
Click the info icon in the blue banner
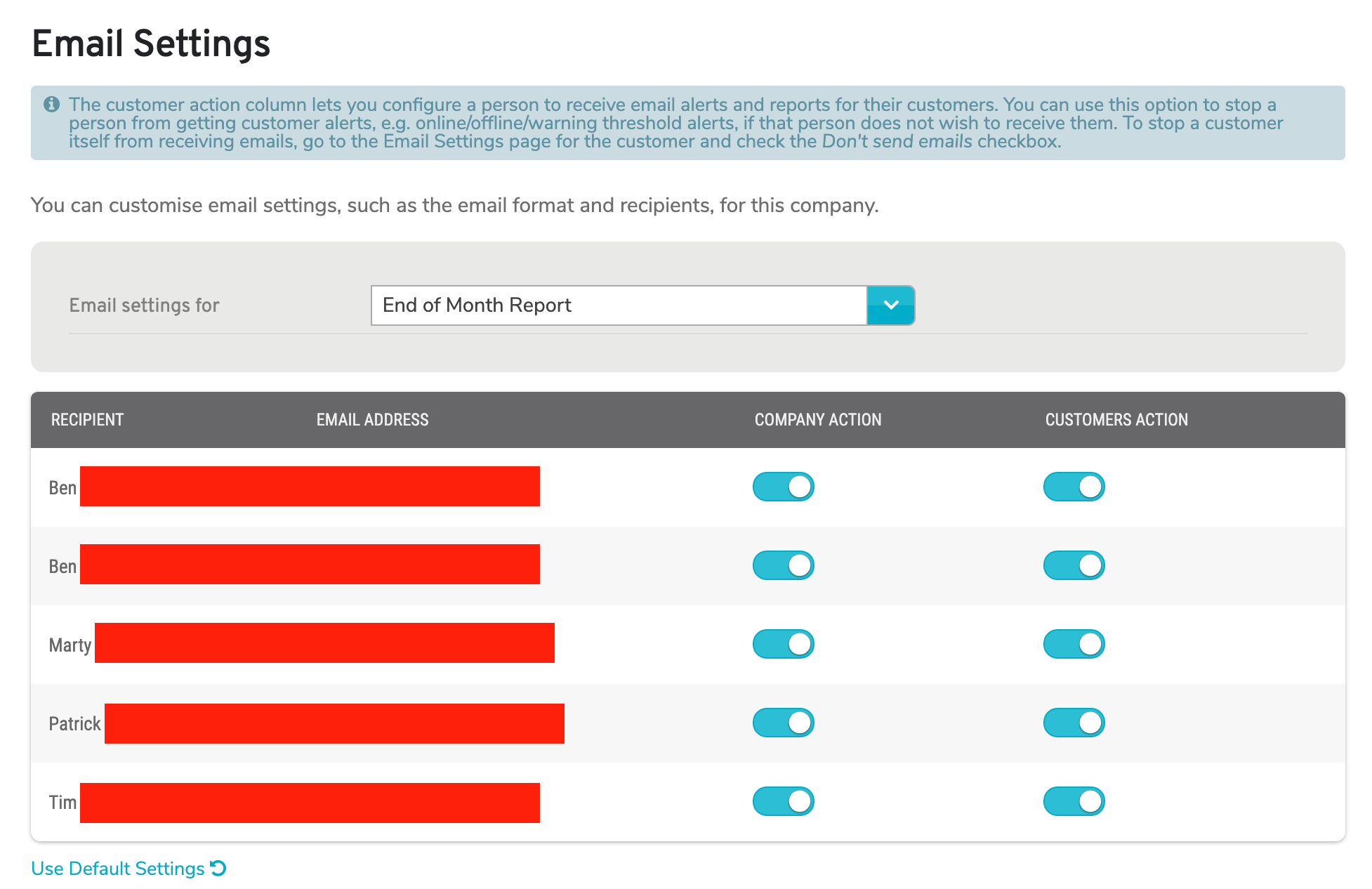click(50, 104)
